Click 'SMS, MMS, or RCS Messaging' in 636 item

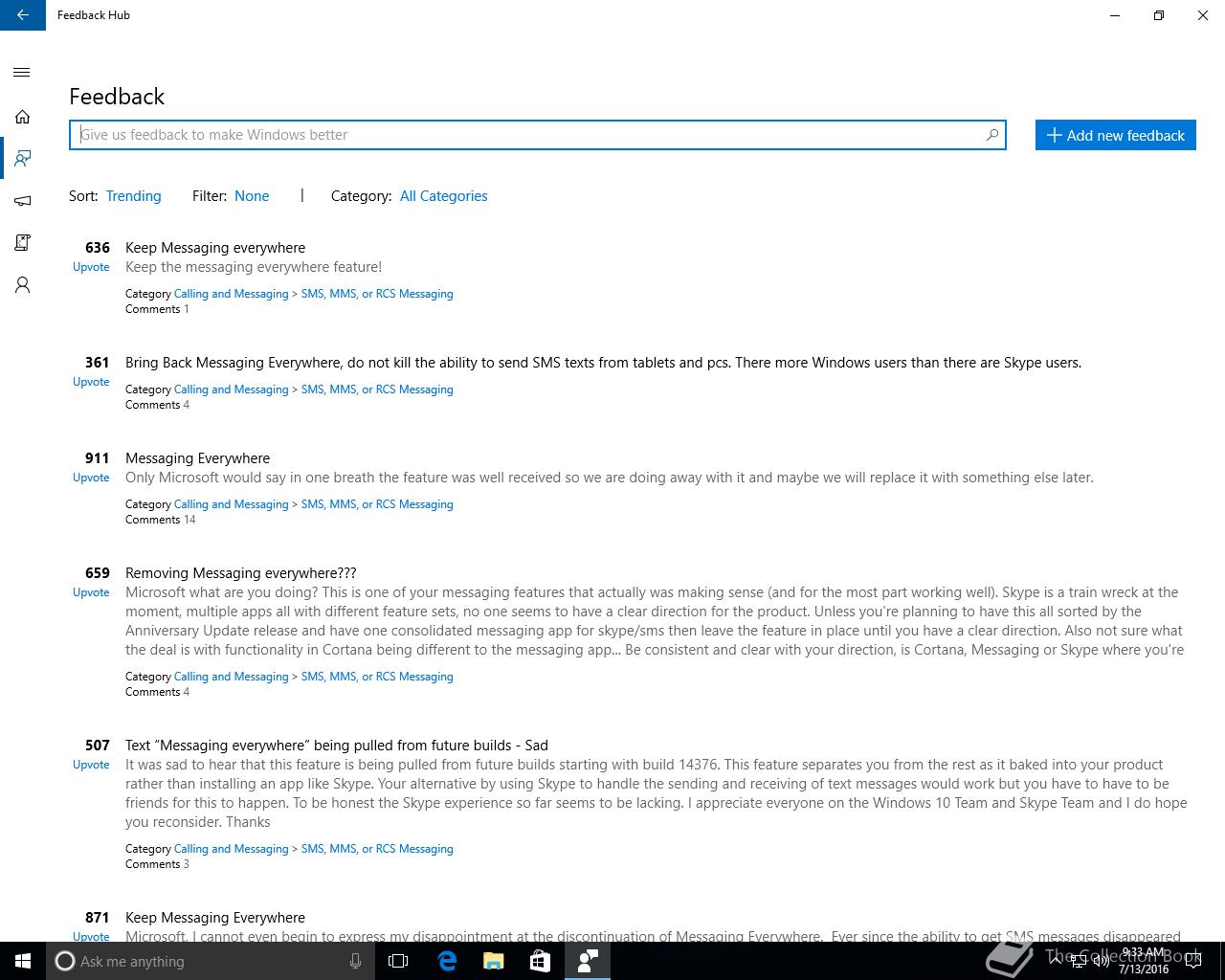pyautogui.click(x=377, y=294)
